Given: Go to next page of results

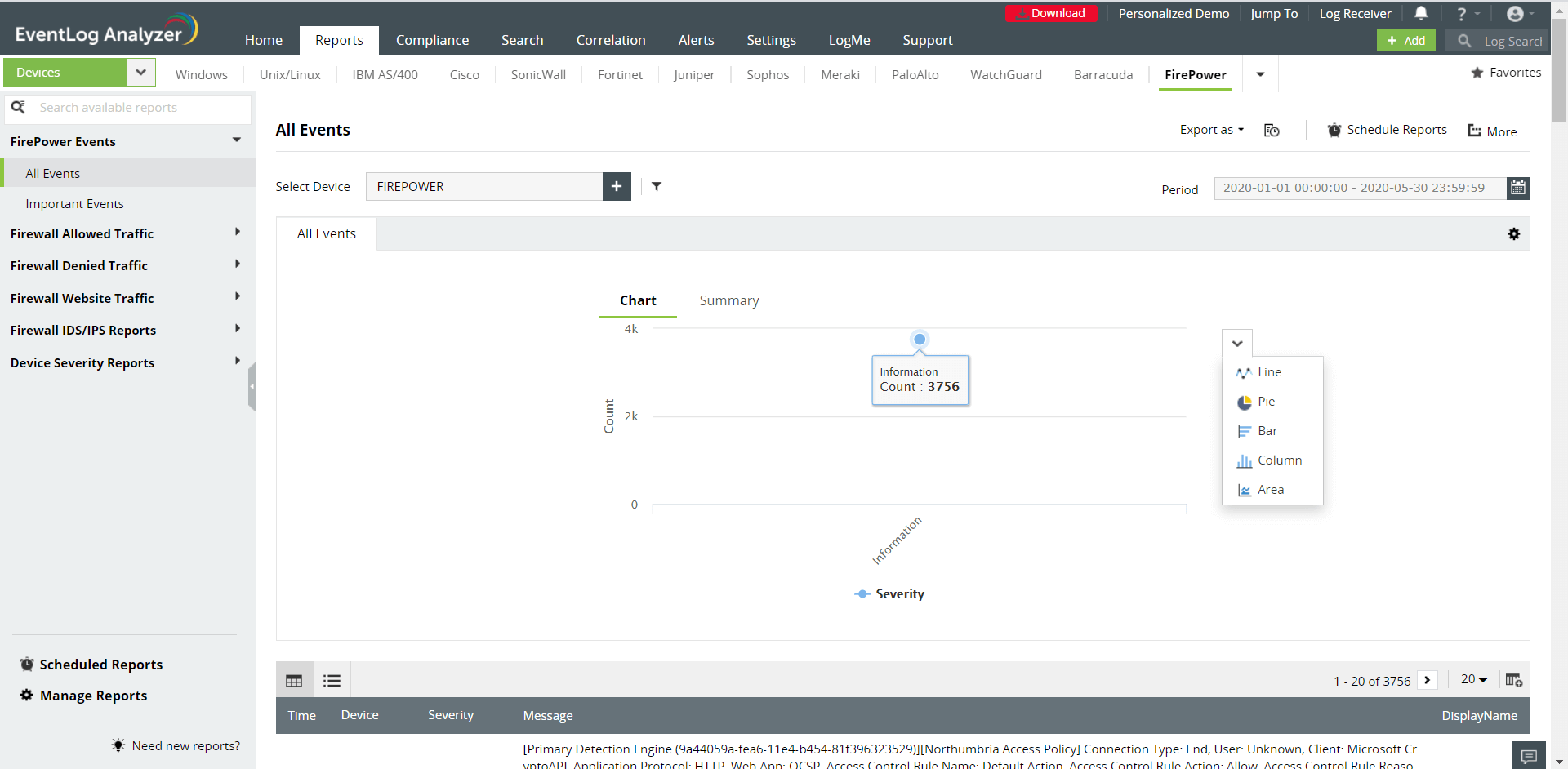Looking at the screenshot, I should click(x=1428, y=680).
